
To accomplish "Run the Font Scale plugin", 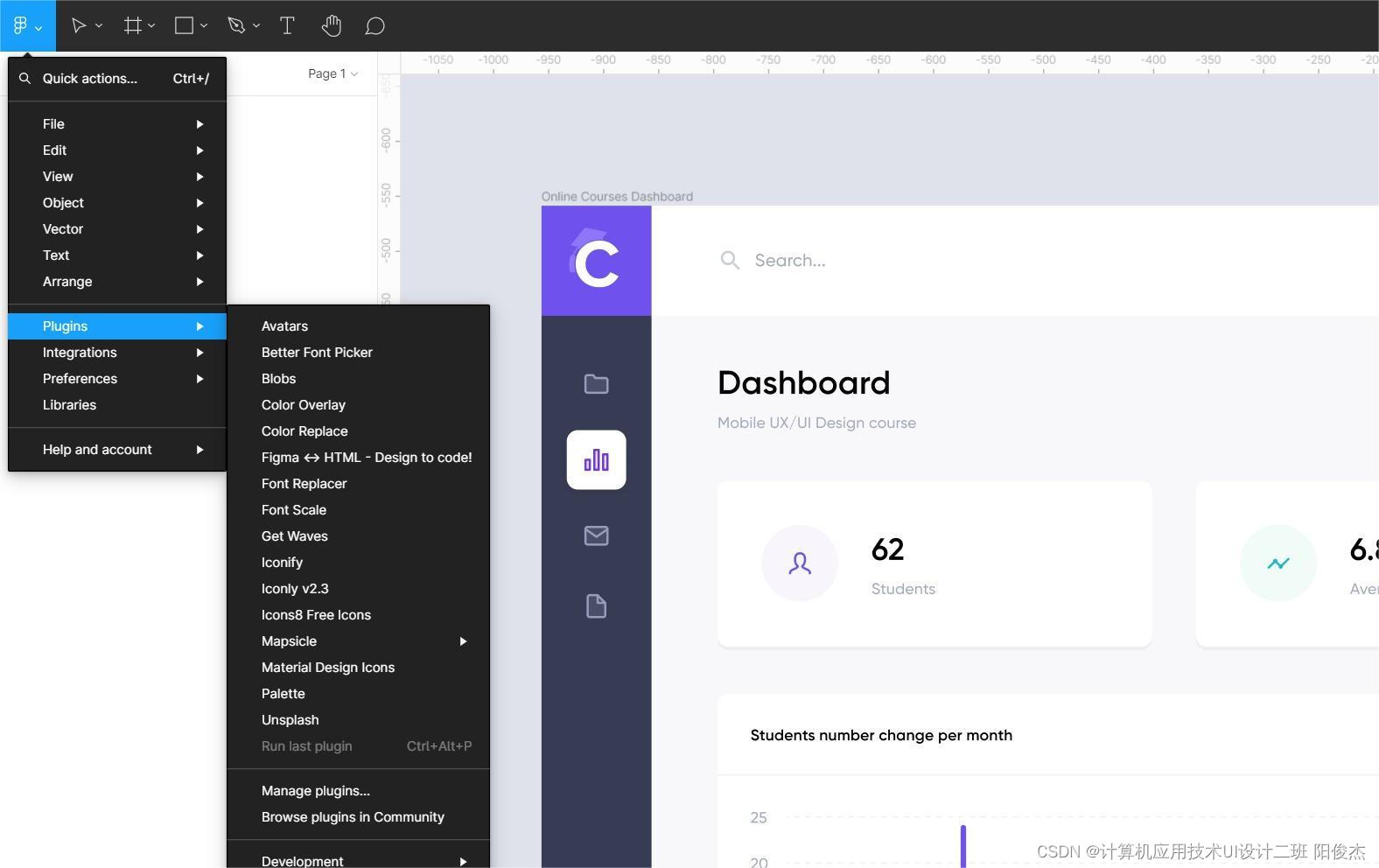I will [358, 510].
